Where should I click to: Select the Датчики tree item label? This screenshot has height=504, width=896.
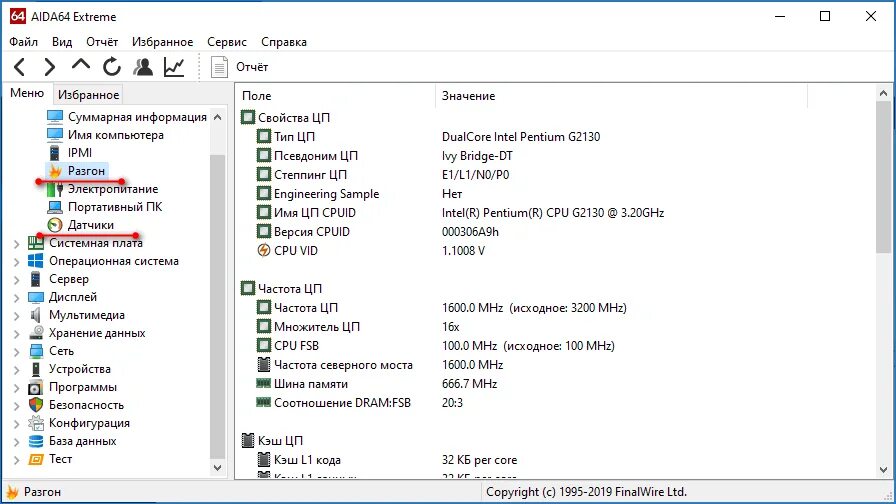point(90,225)
